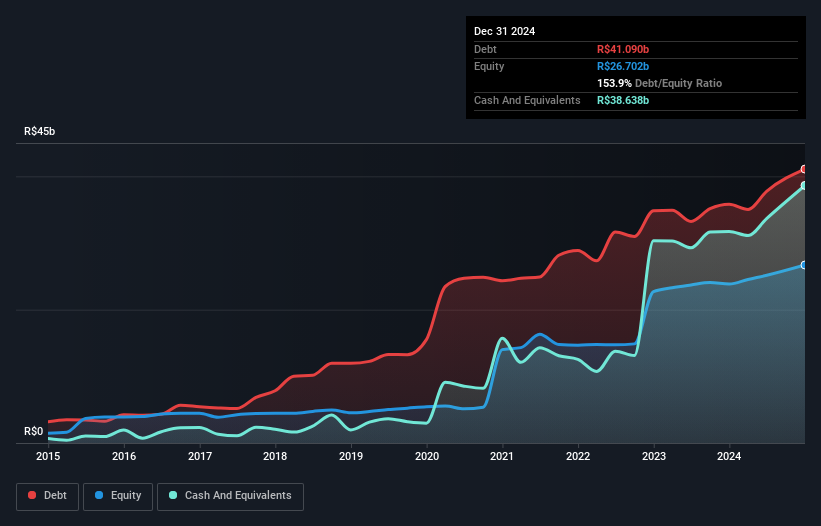821x526 pixels.
Task: Click the 2023 x-axis label
Action: point(654,456)
